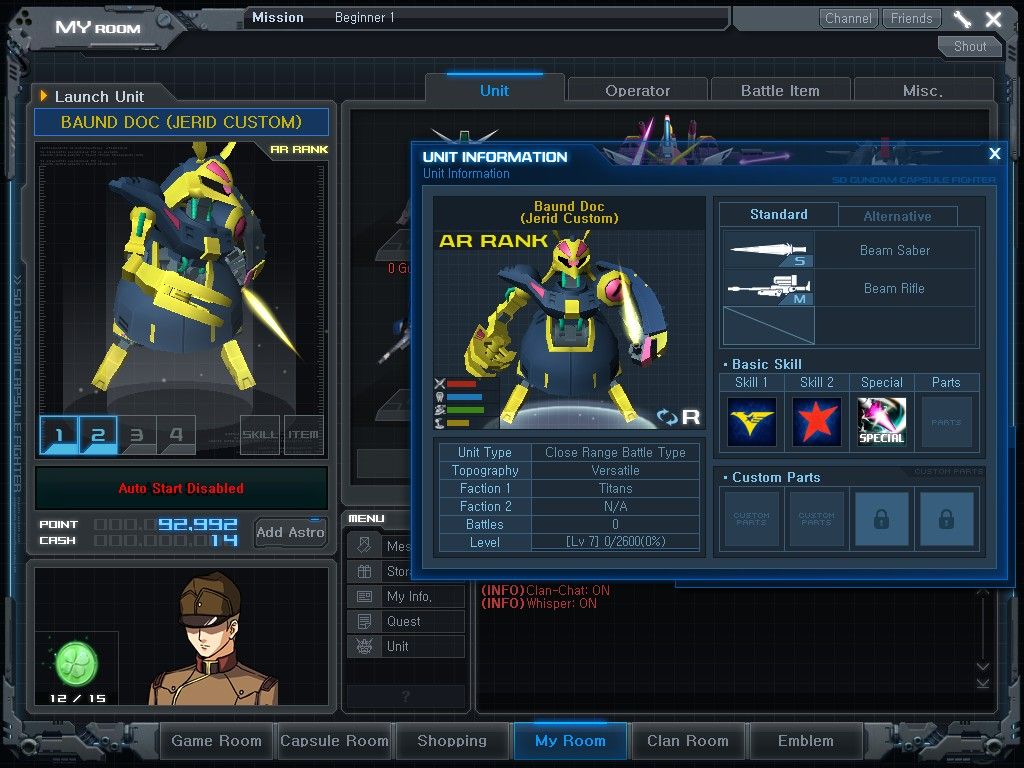Select the Standard weapon set tab
This screenshot has width=1024, height=768.
[778, 214]
